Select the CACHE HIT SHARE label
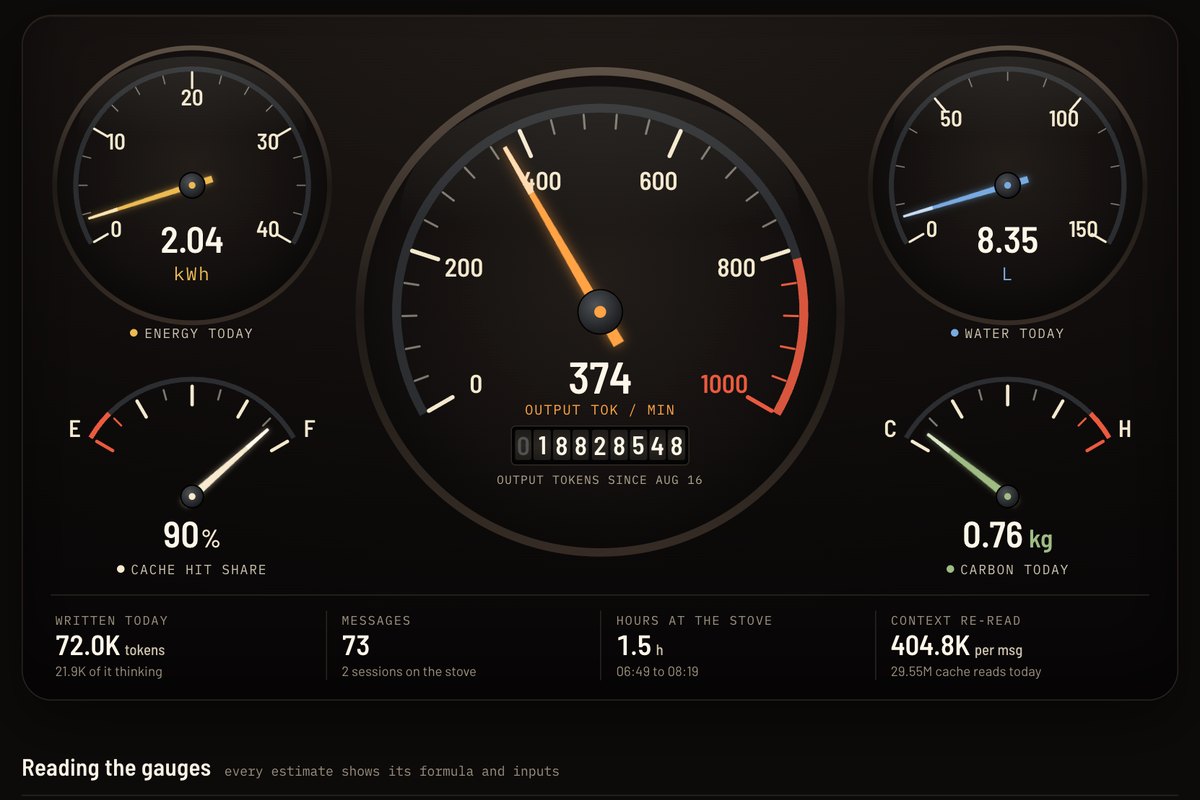1200x800 pixels. 199,569
